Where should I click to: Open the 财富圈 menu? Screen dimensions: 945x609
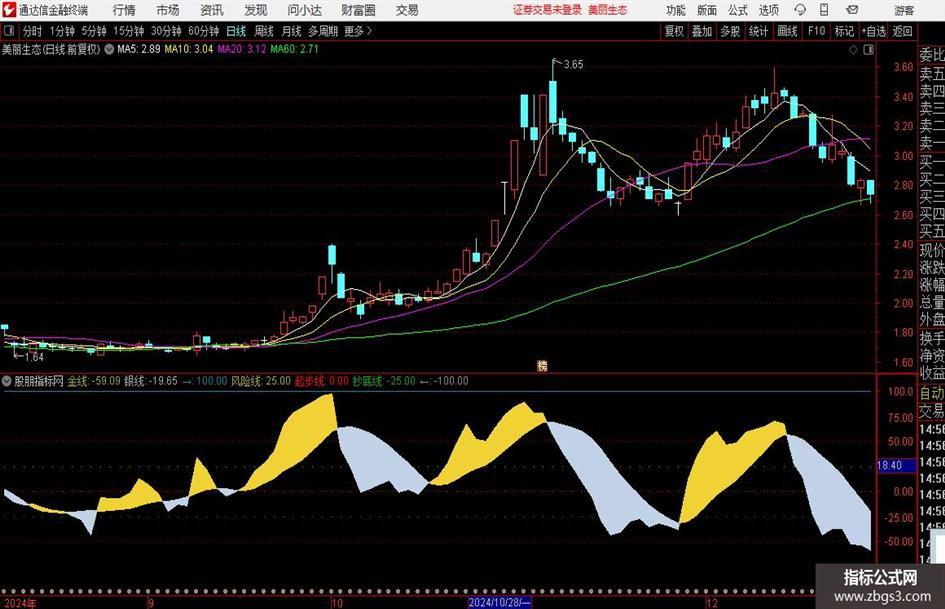[358, 10]
